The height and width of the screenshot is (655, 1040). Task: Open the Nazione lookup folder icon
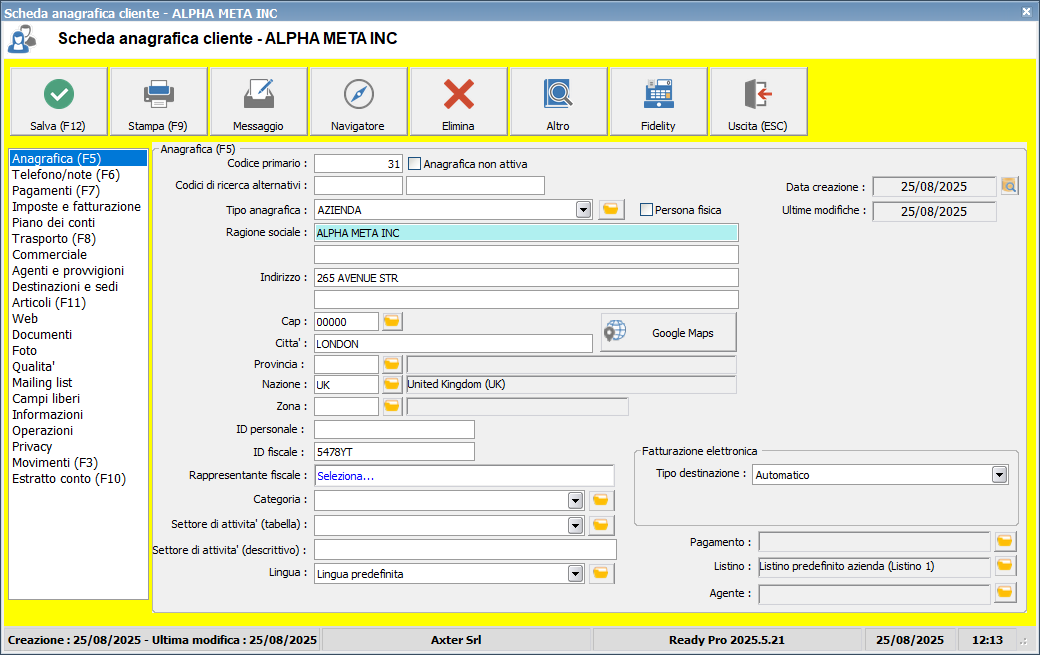coord(392,384)
